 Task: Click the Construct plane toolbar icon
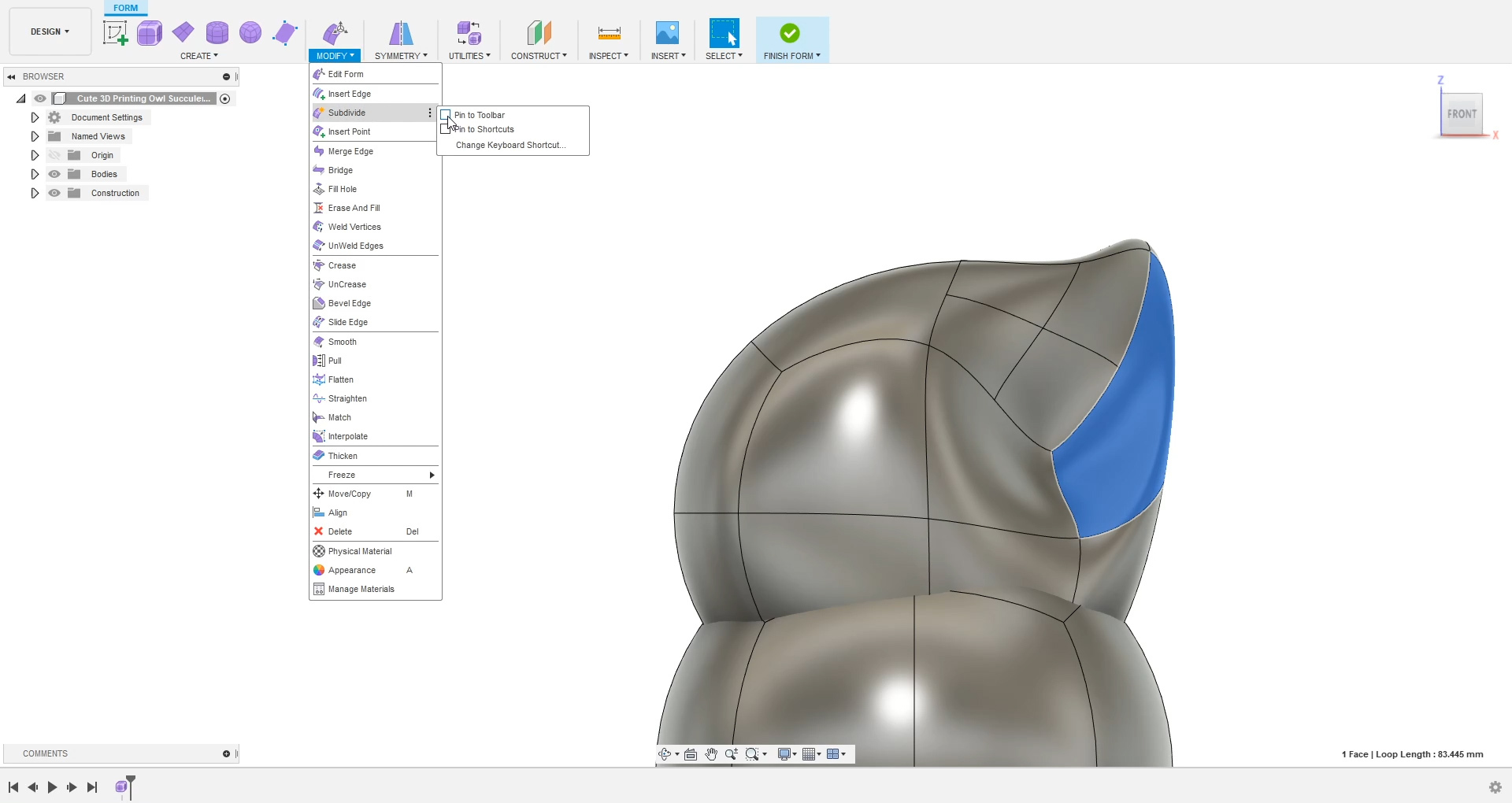click(539, 33)
